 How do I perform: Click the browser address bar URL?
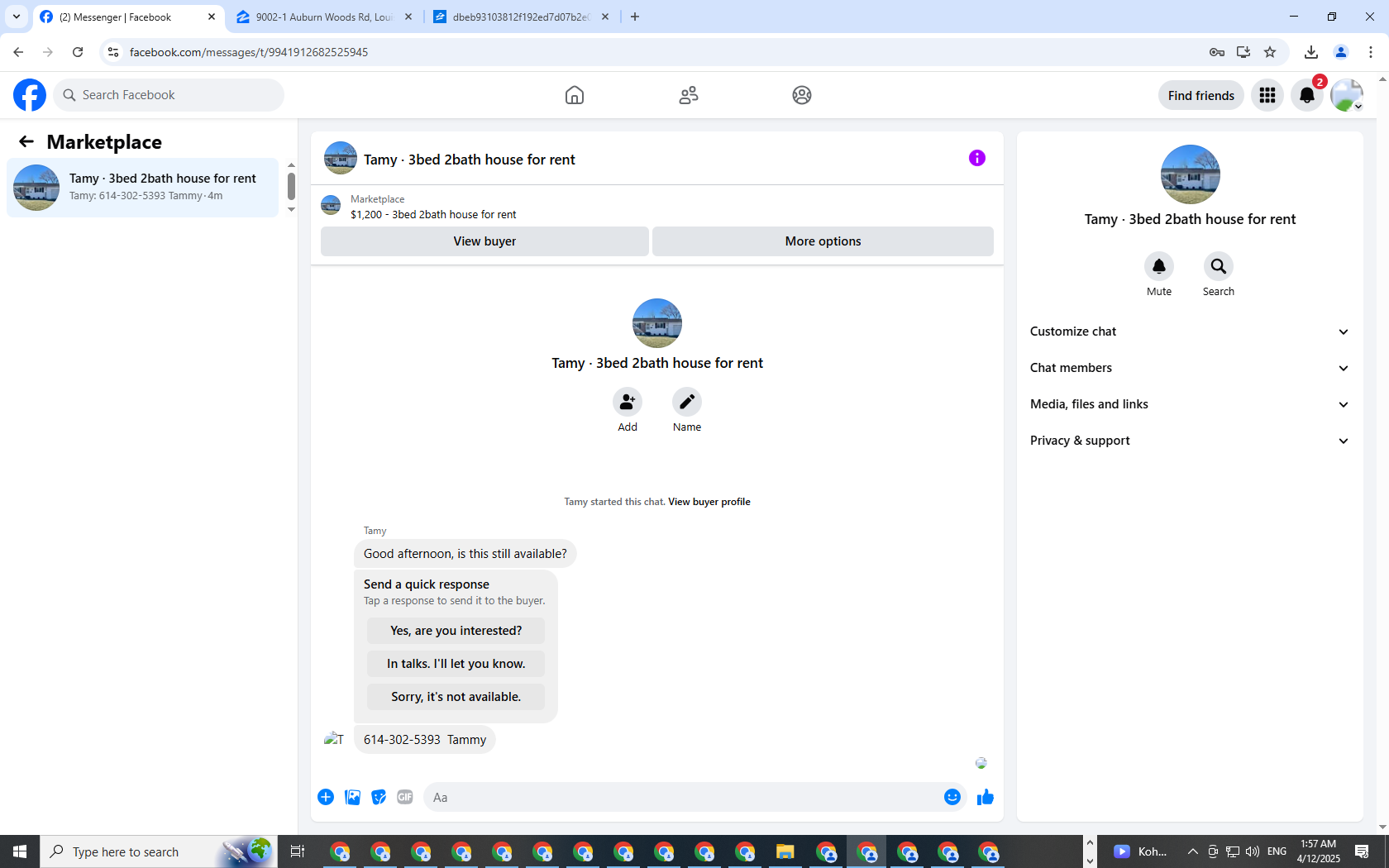point(249,52)
